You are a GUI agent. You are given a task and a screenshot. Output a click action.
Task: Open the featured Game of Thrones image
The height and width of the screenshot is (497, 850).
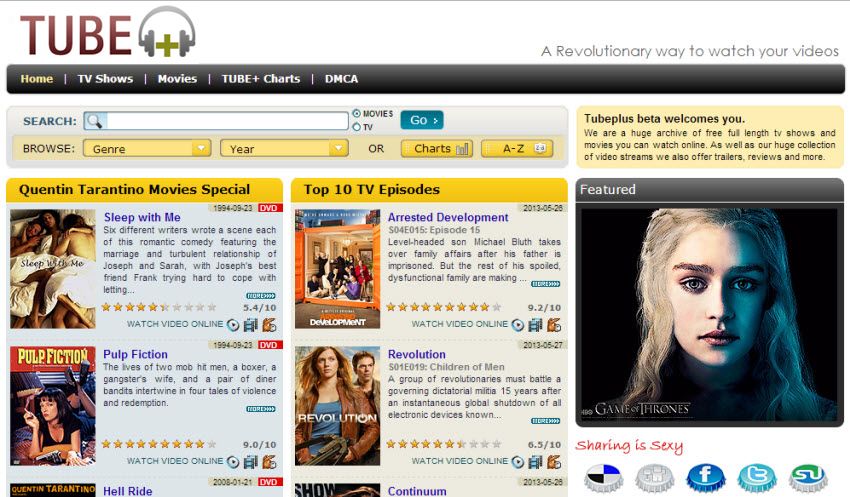pos(710,315)
